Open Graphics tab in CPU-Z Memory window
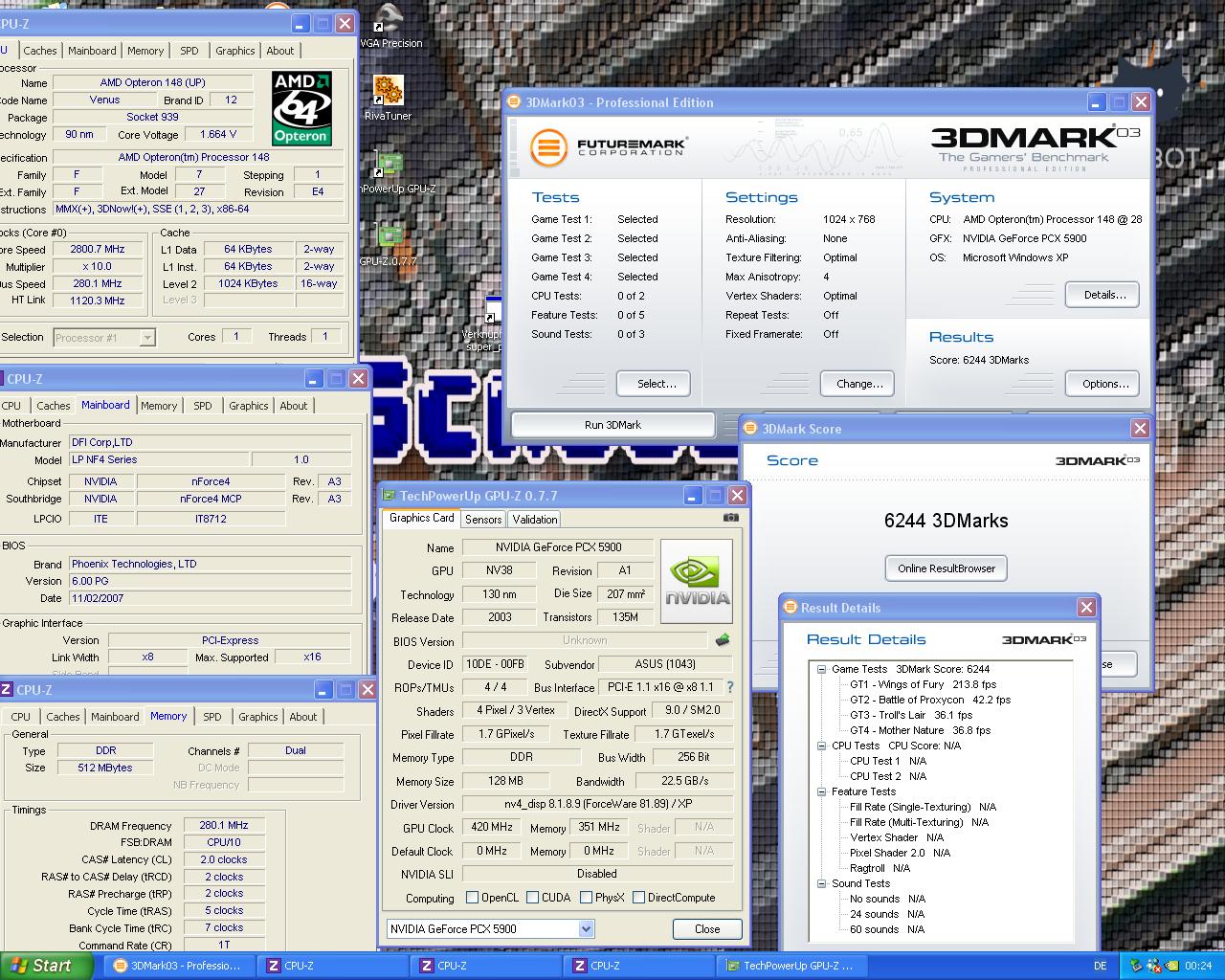 pos(258,716)
